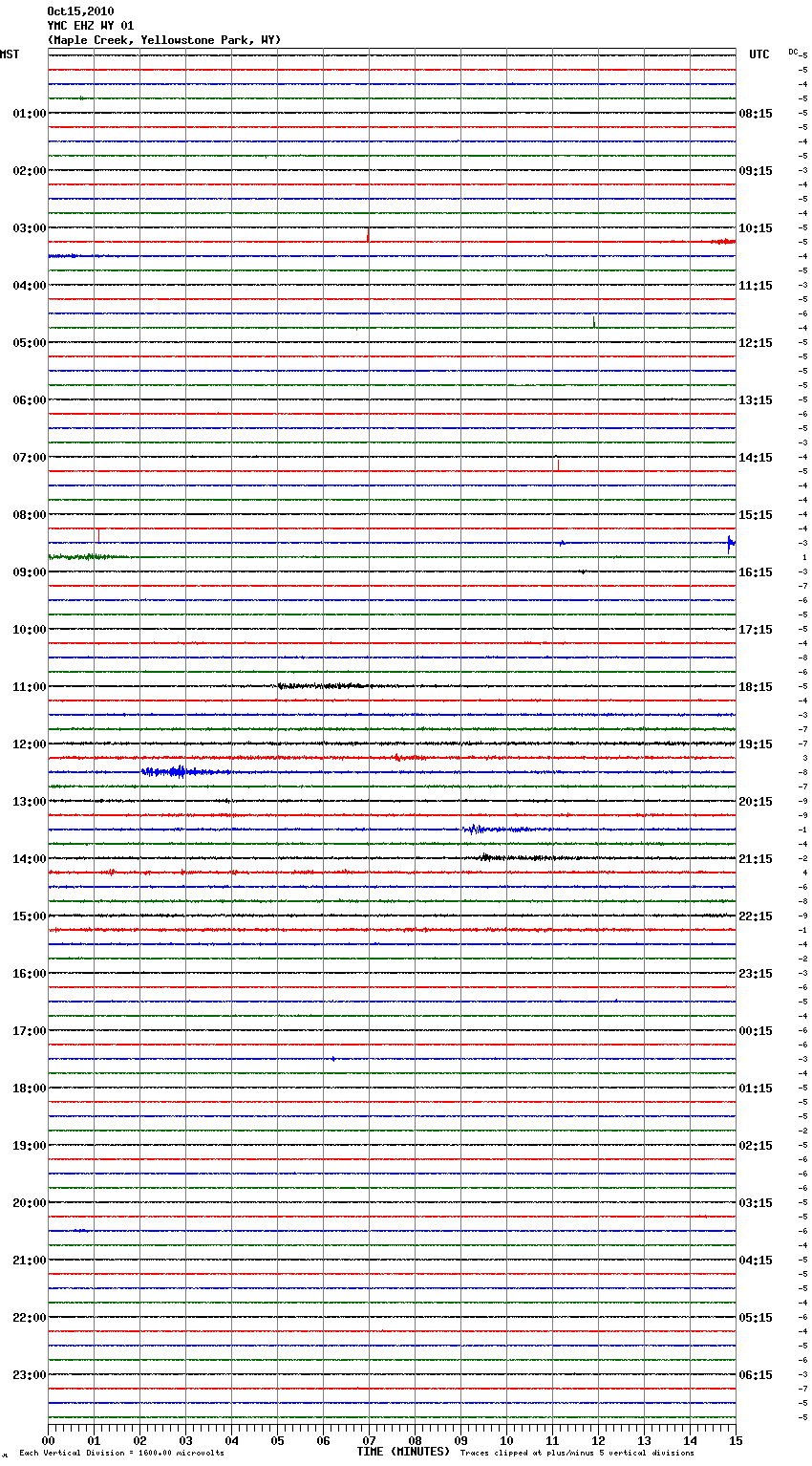Click the 05 minute axis tick label

(277, 1440)
